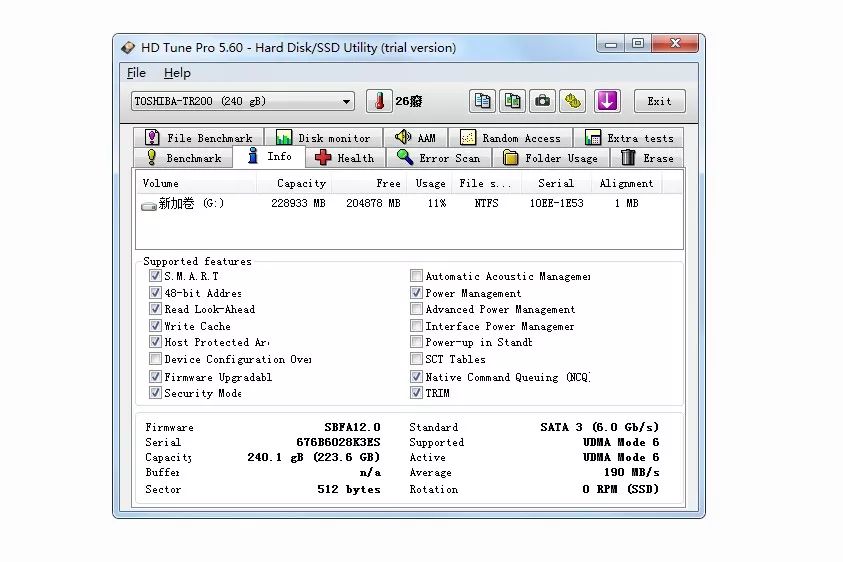Sort by the Capacity column header
This screenshot has width=843, height=562.
[x=294, y=183]
